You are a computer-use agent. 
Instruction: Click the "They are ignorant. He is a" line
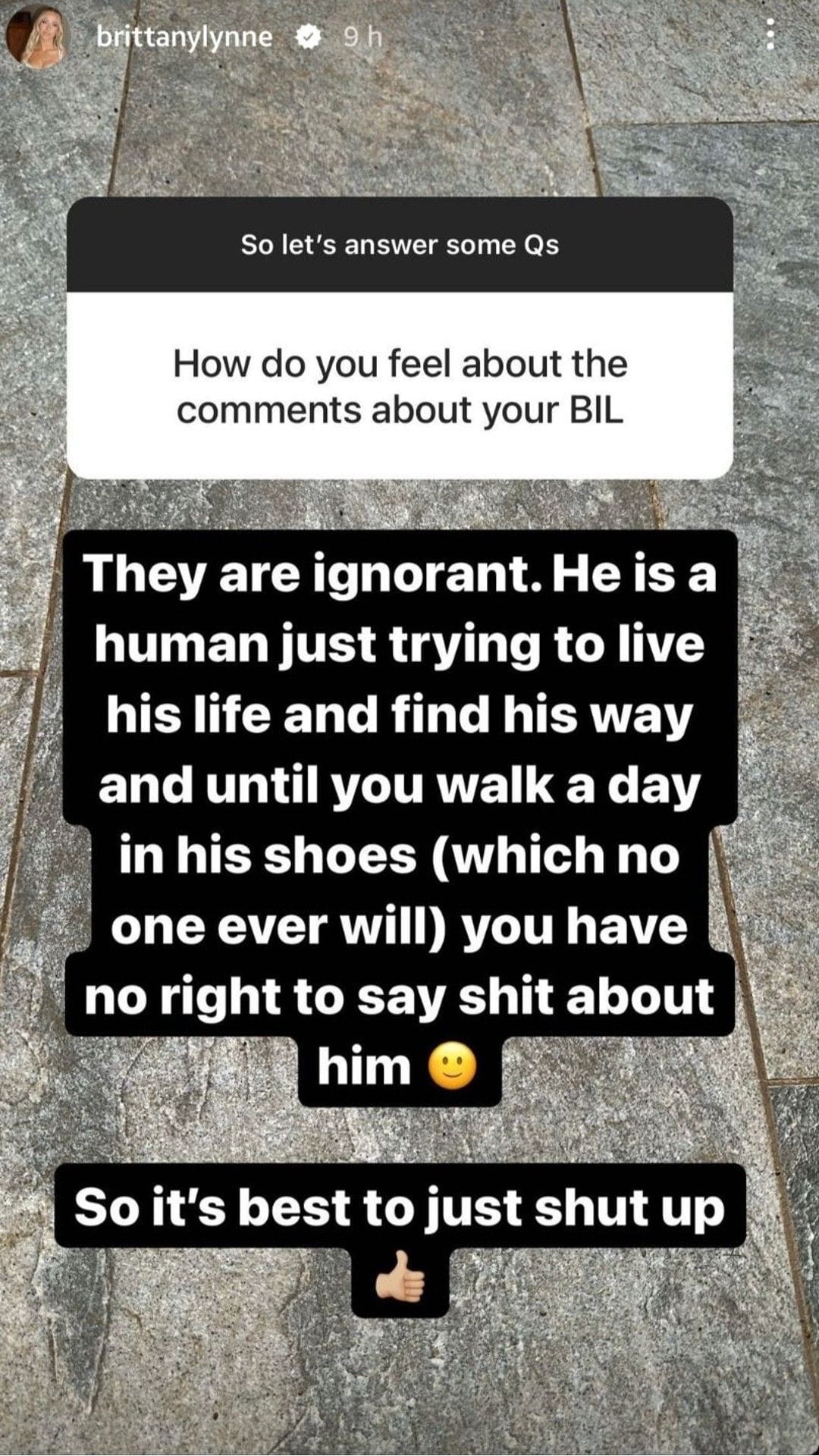click(x=400, y=573)
